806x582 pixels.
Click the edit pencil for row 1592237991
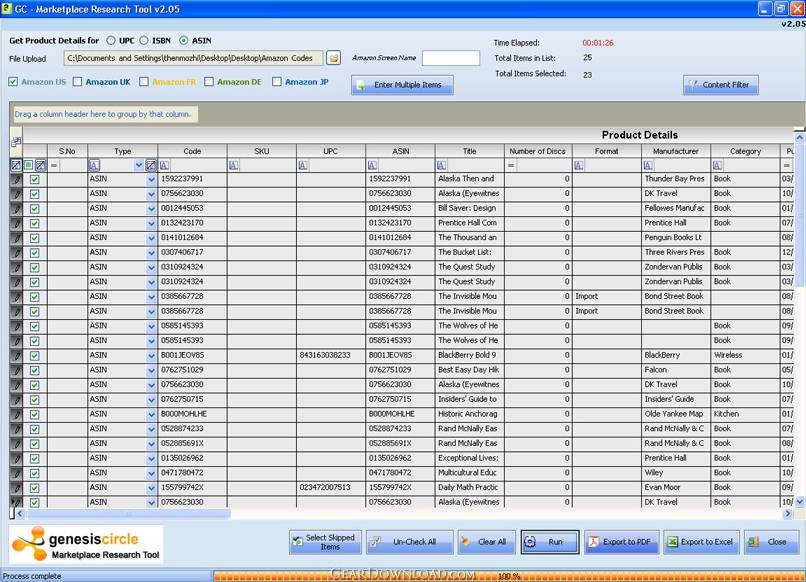click(x=16, y=179)
